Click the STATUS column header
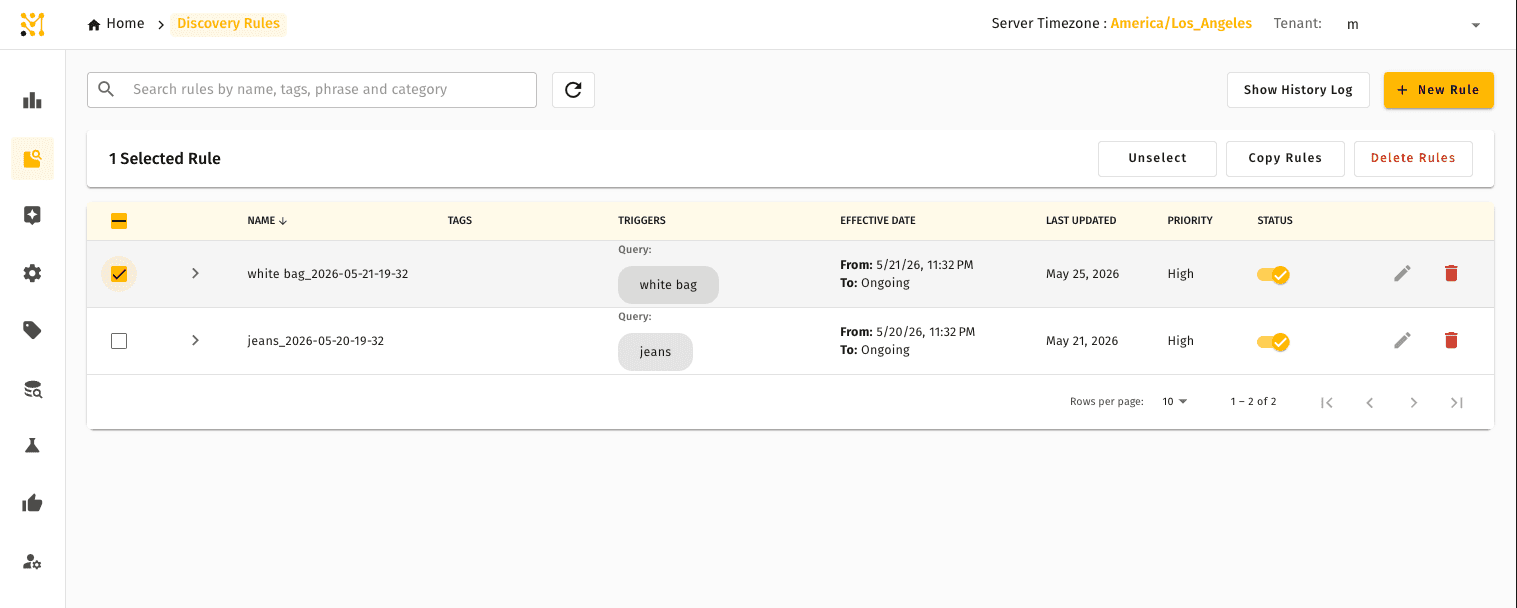 1275,221
